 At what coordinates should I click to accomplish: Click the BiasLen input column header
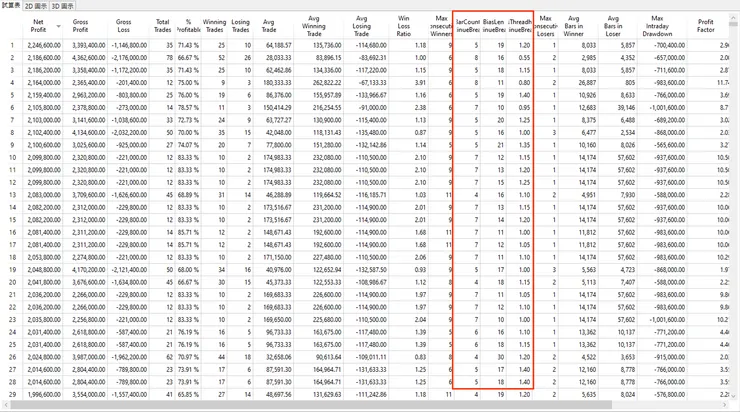[x=494, y=25]
